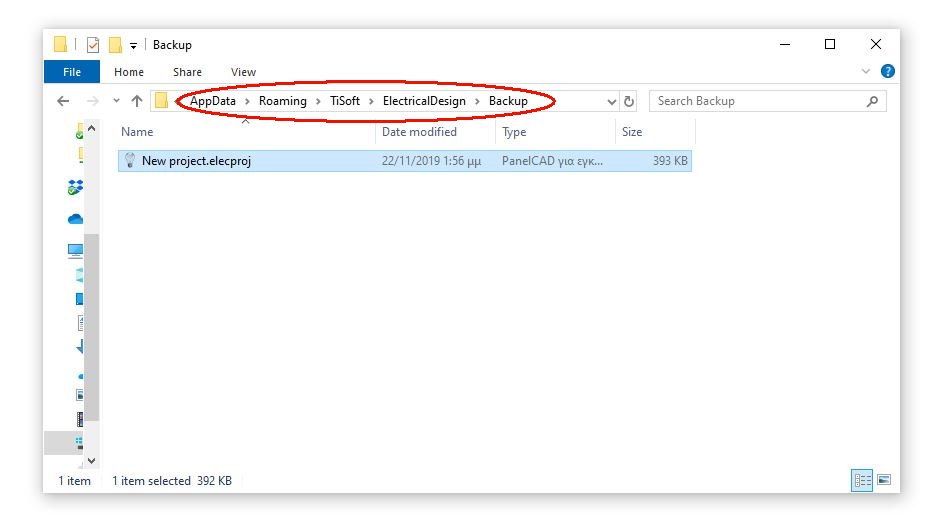948x530 pixels.
Task: Go back with the Back arrow
Action: click(63, 101)
